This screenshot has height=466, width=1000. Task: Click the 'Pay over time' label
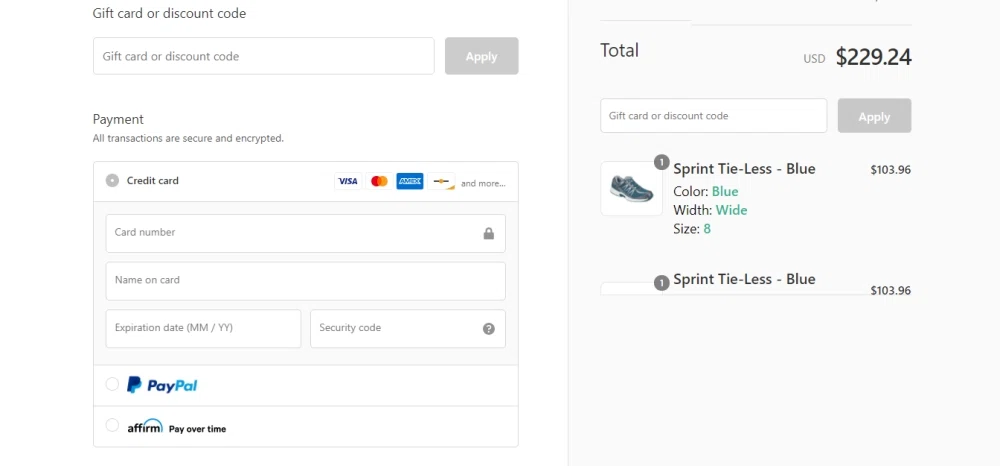tap(197, 429)
